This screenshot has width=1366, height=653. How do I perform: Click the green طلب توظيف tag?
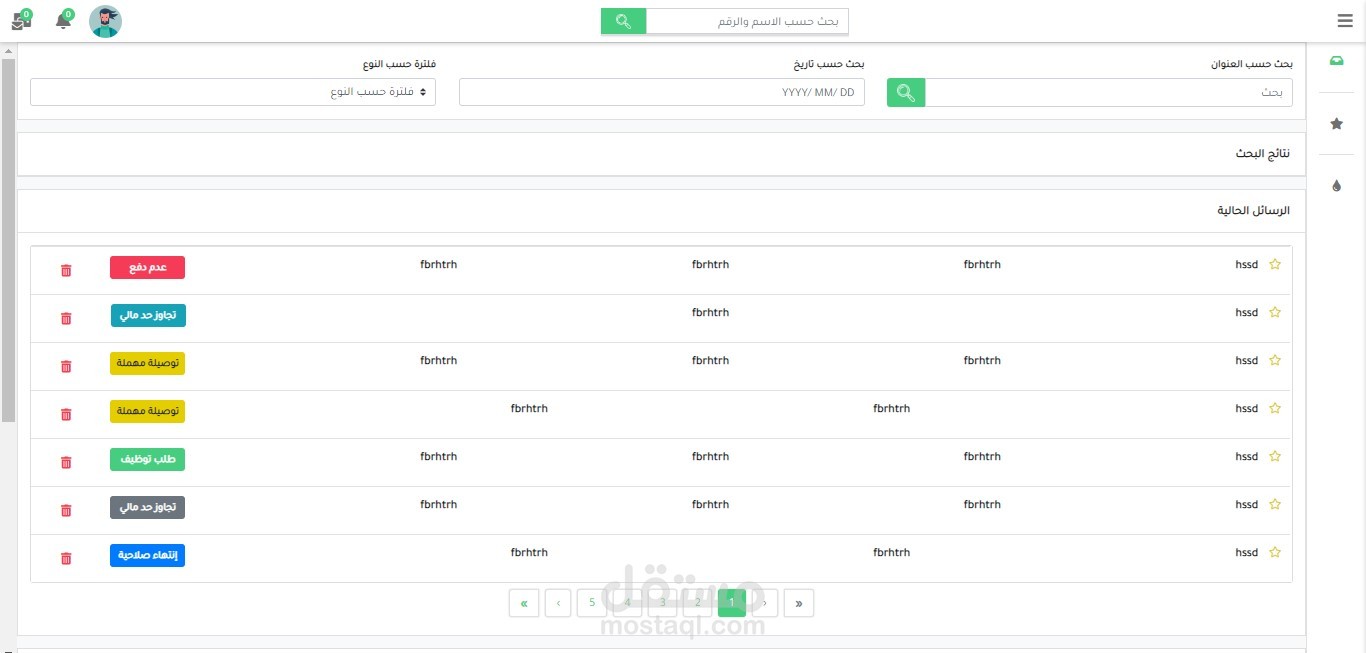pyautogui.click(x=147, y=459)
